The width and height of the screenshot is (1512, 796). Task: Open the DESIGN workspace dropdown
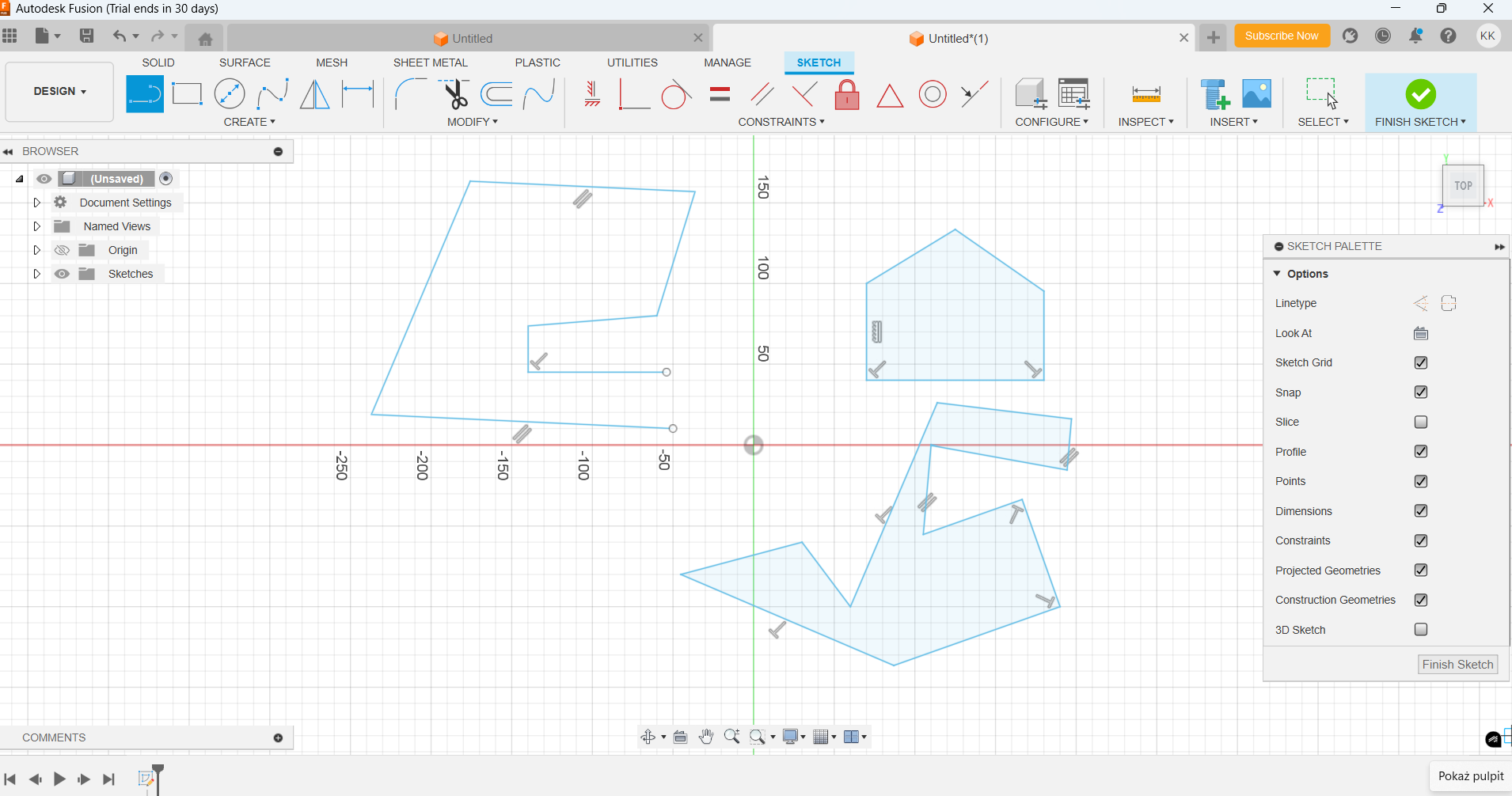(59, 92)
